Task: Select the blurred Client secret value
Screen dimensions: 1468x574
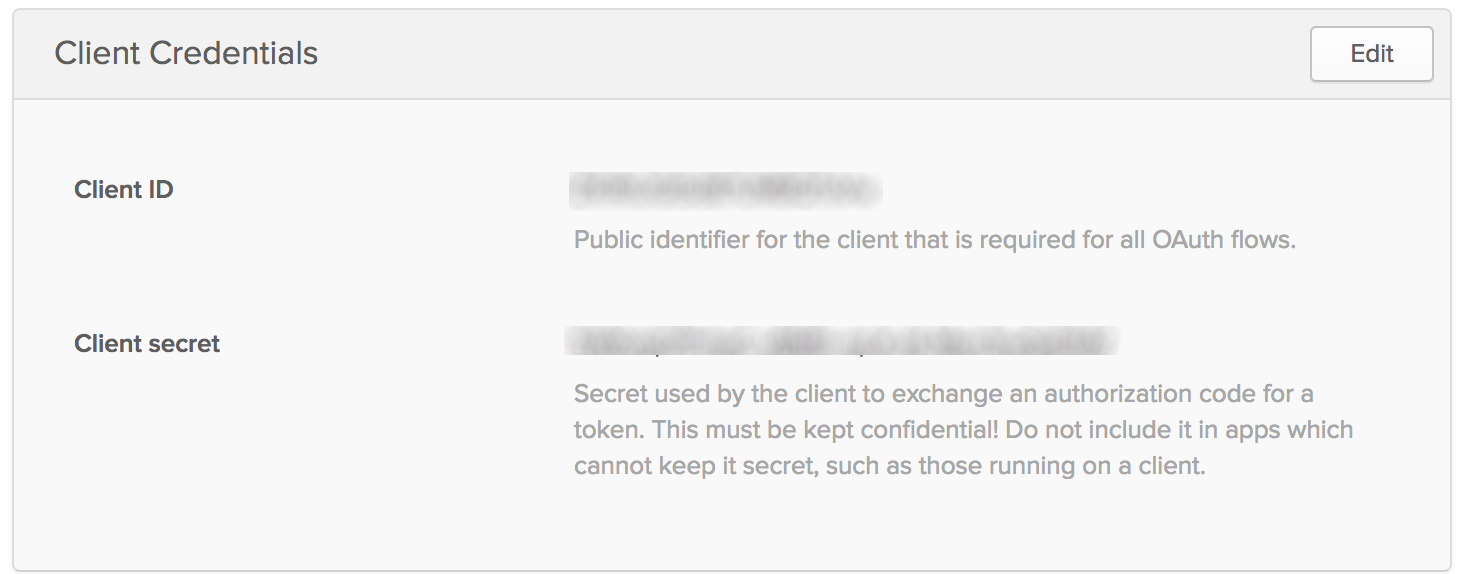Action: [x=842, y=342]
